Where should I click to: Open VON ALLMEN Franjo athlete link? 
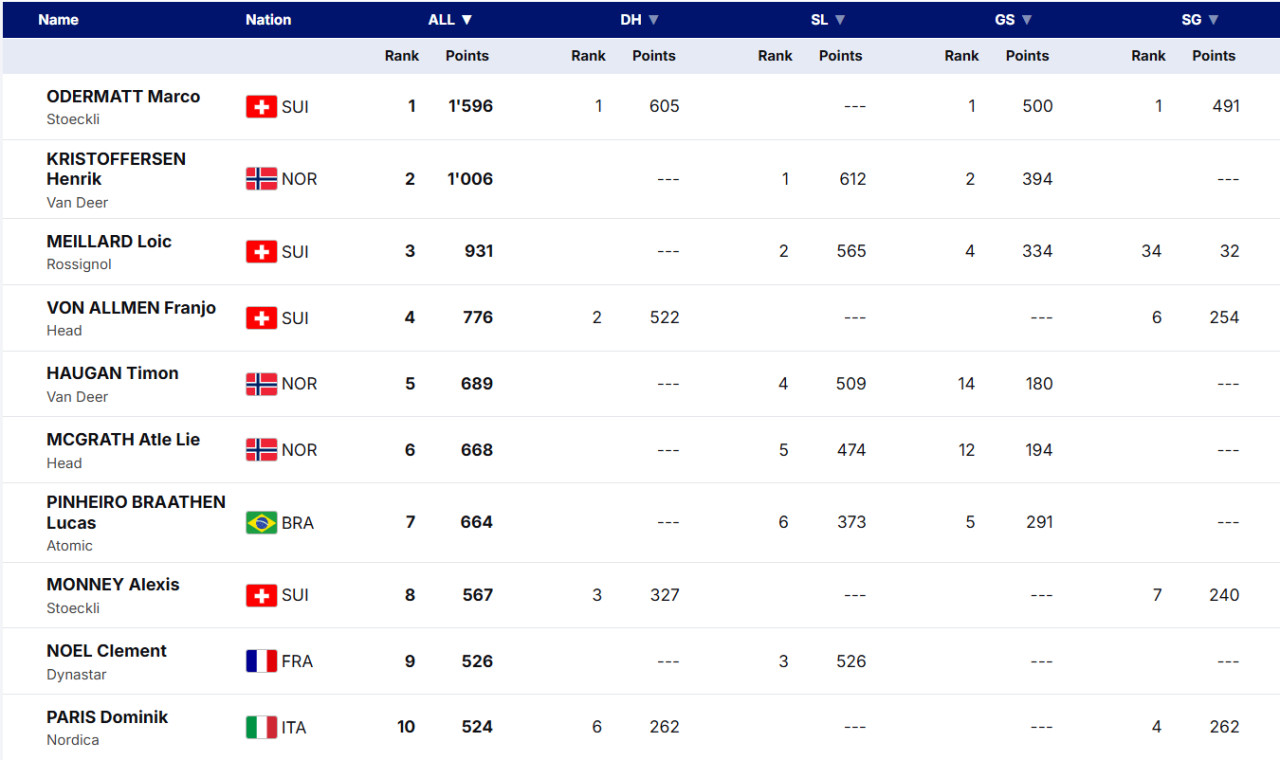click(x=131, y=308)
